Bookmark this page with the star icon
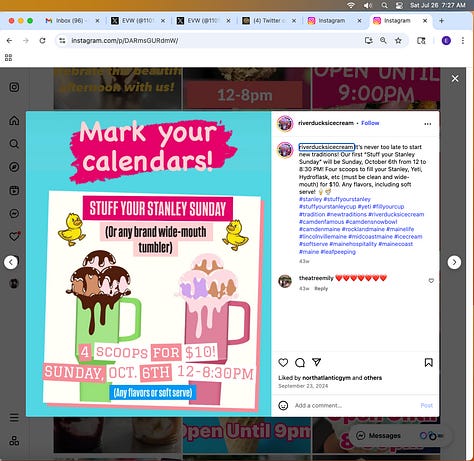This screenshot has width=474, height=461. point(398,41)
